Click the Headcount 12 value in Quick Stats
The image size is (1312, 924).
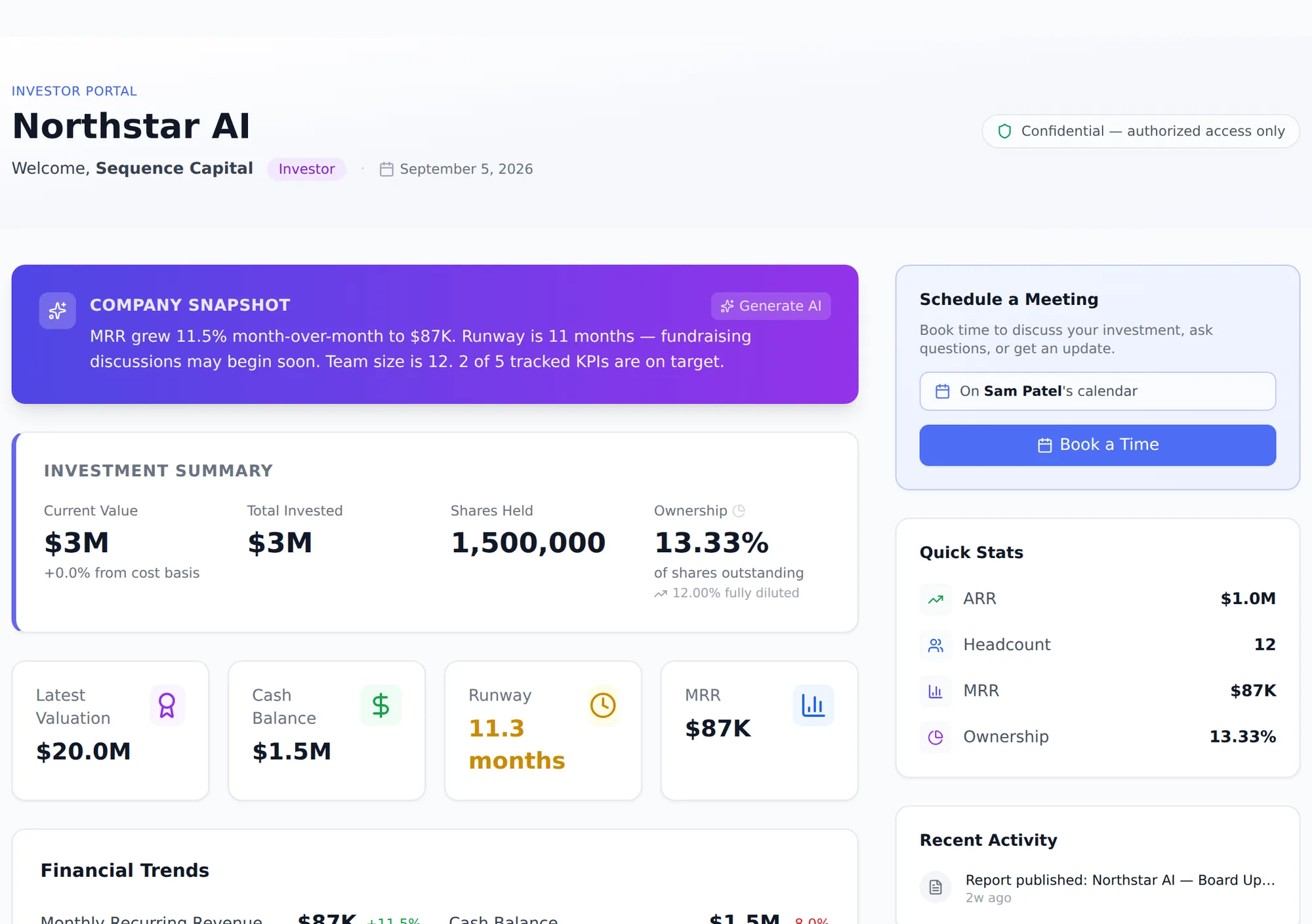pos(1265,645)
